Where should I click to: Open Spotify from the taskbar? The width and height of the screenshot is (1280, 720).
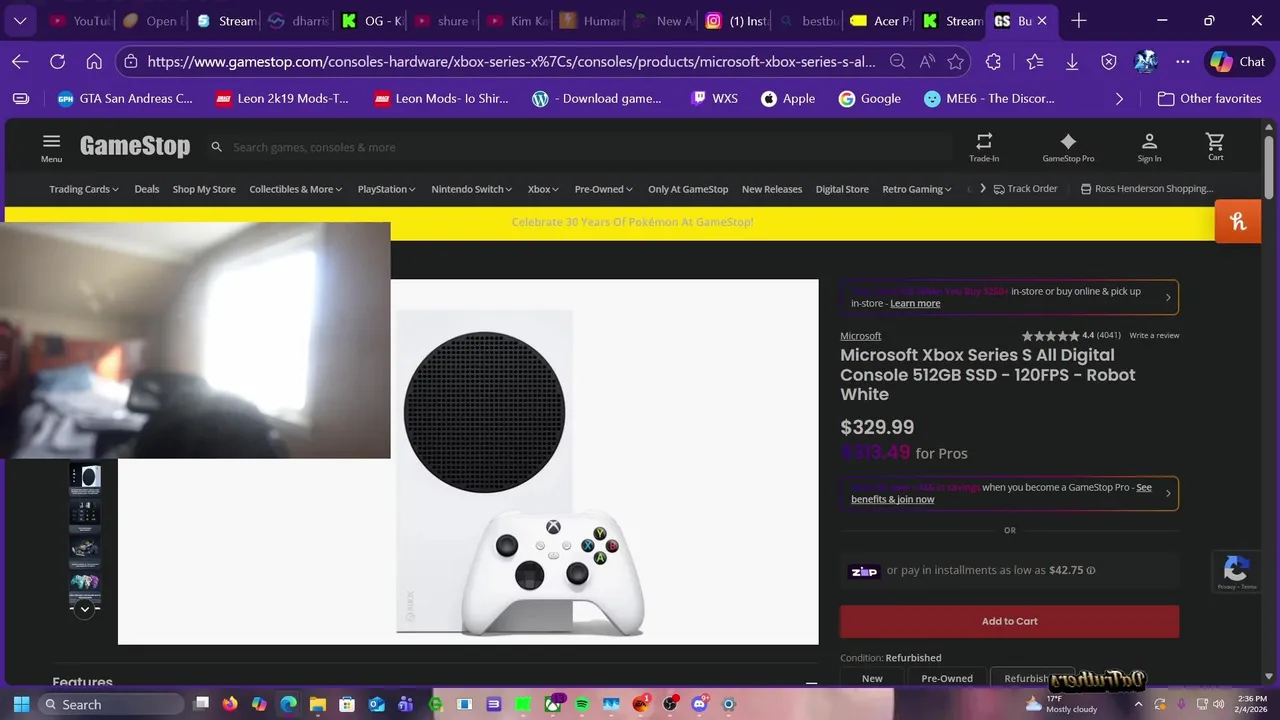[x=582, y=704]
